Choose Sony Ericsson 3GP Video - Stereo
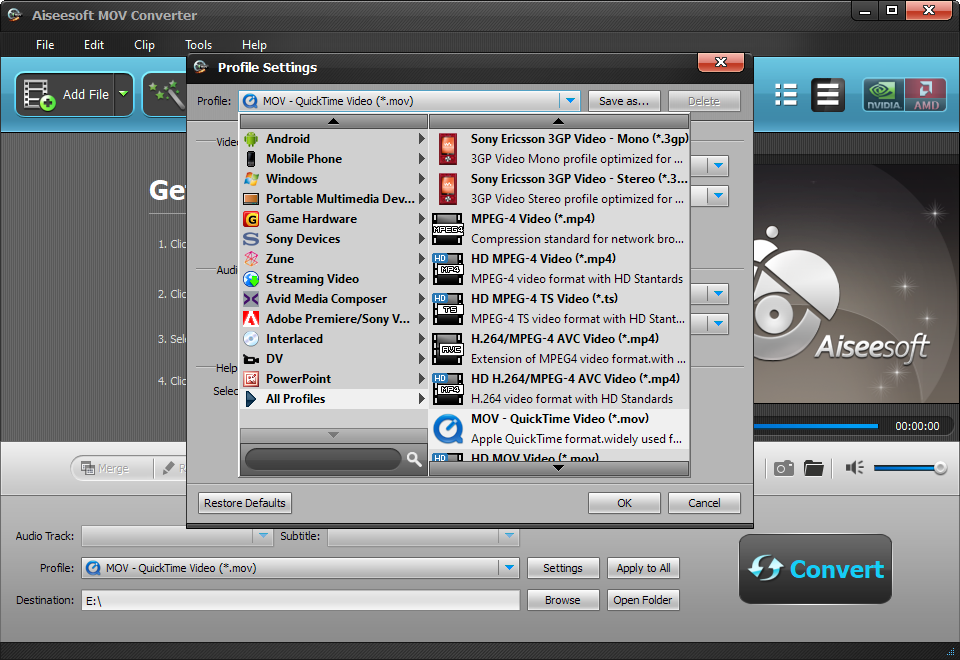The width and height of the screenshot is (960, 660). point(560,189)
